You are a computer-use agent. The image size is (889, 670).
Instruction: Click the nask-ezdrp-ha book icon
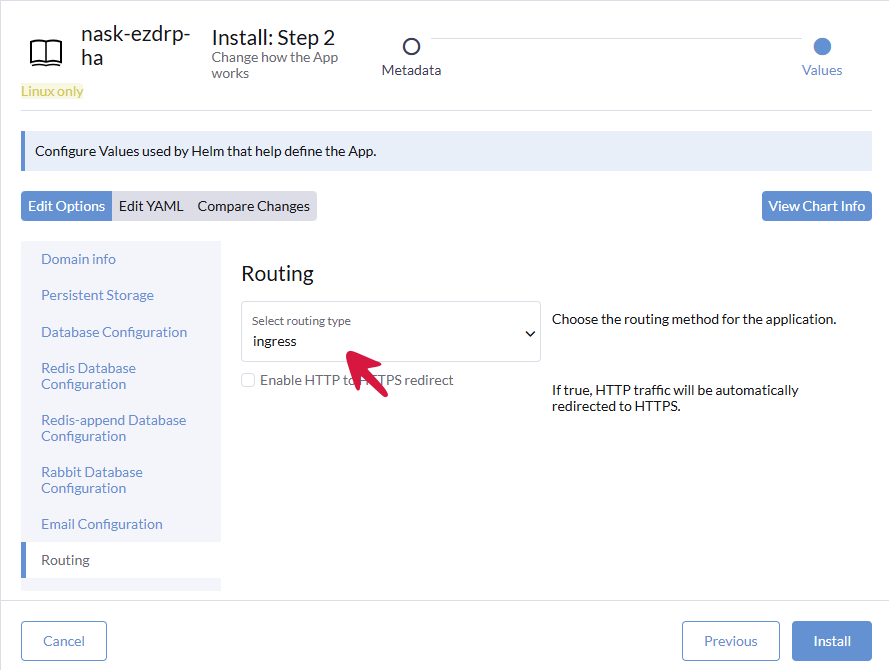point(45,52)
